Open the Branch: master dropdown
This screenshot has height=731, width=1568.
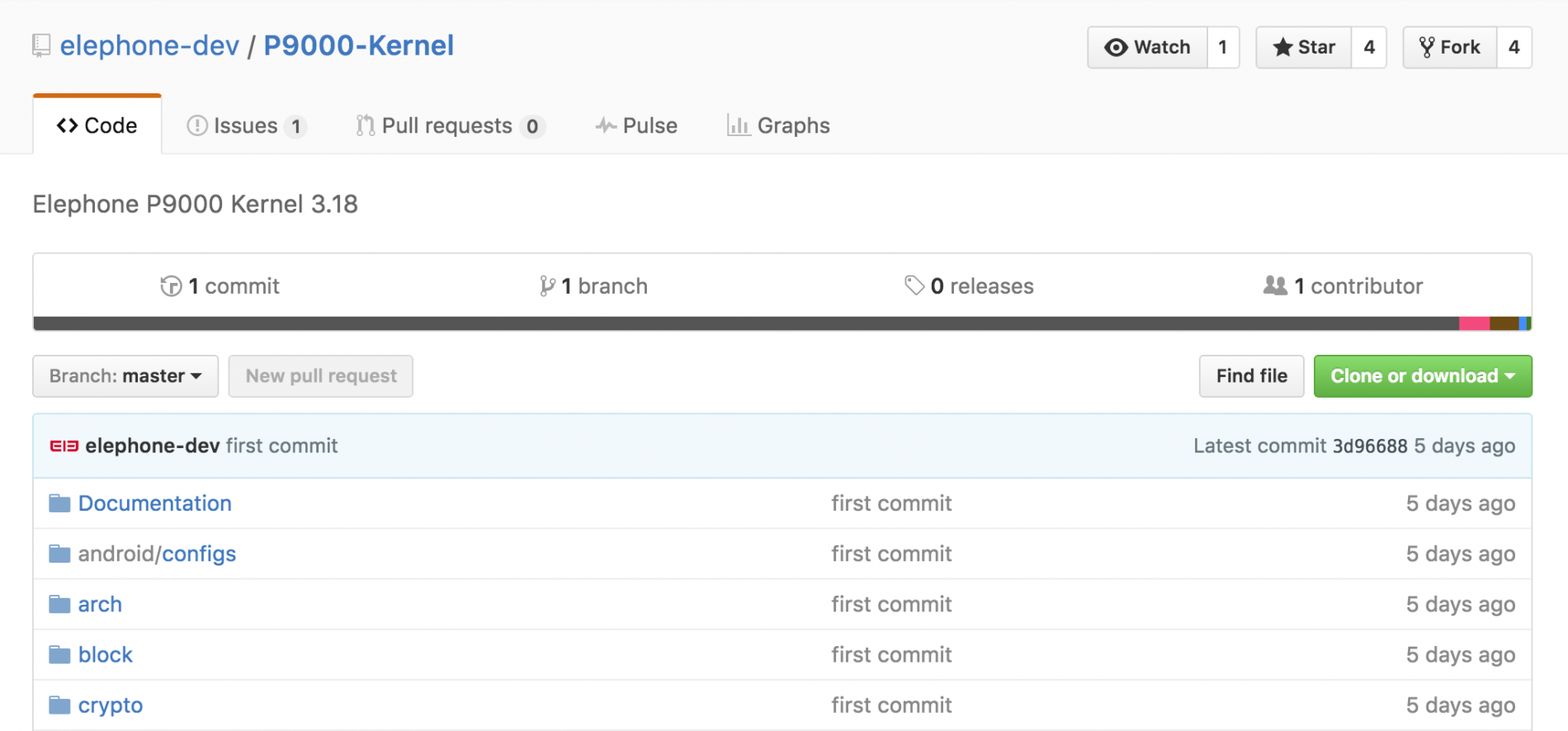point(125,376)
